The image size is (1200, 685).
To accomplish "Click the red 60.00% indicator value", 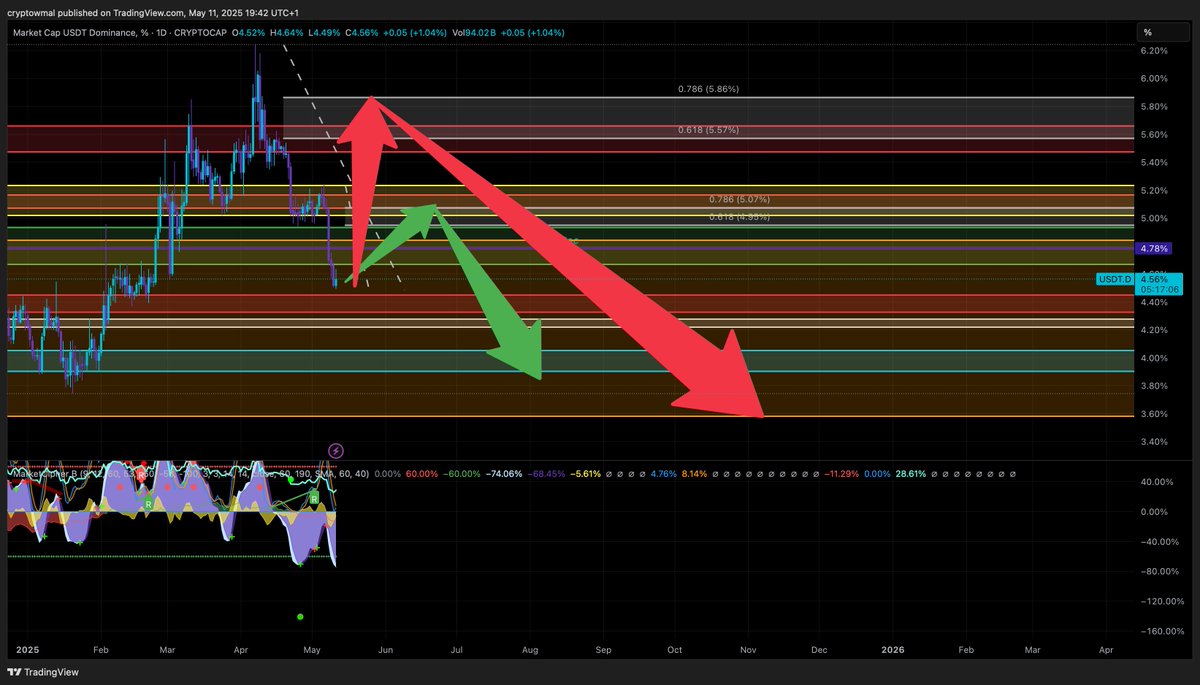I will 421,474.
